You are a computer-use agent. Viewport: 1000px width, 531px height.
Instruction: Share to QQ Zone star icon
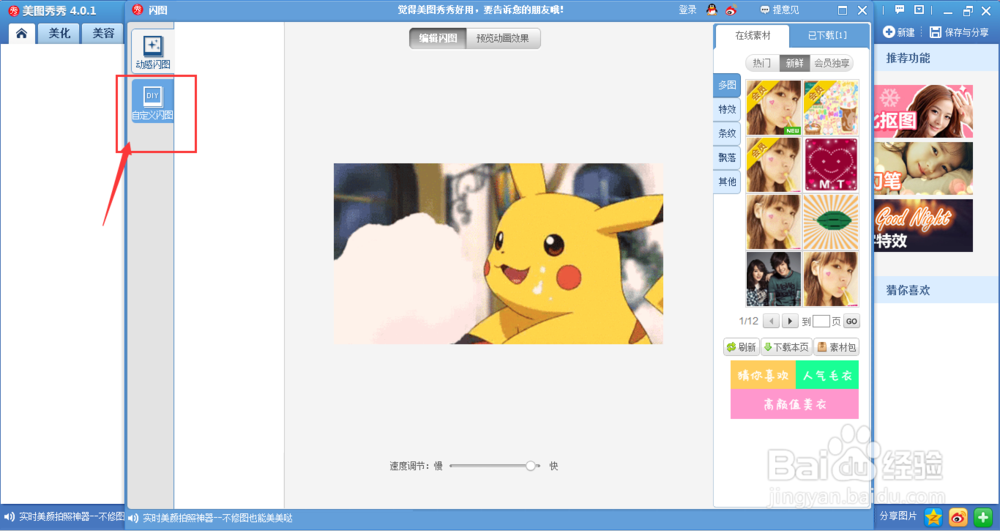[933, 517]
